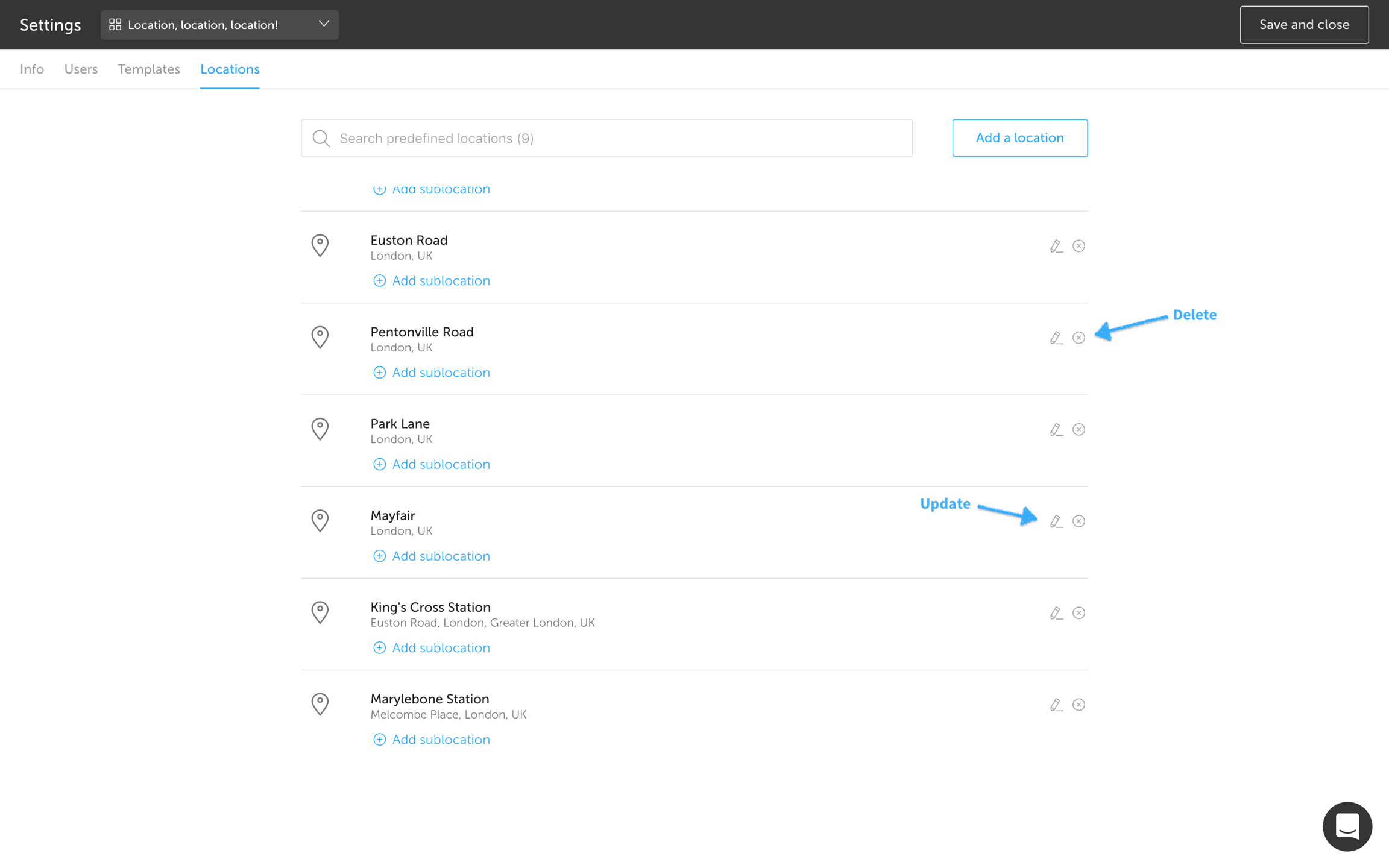The height and width of the screenshot is (868, 1389).
Task: Focus the Search predefined locations field
Action: click(x=606, y=139)
